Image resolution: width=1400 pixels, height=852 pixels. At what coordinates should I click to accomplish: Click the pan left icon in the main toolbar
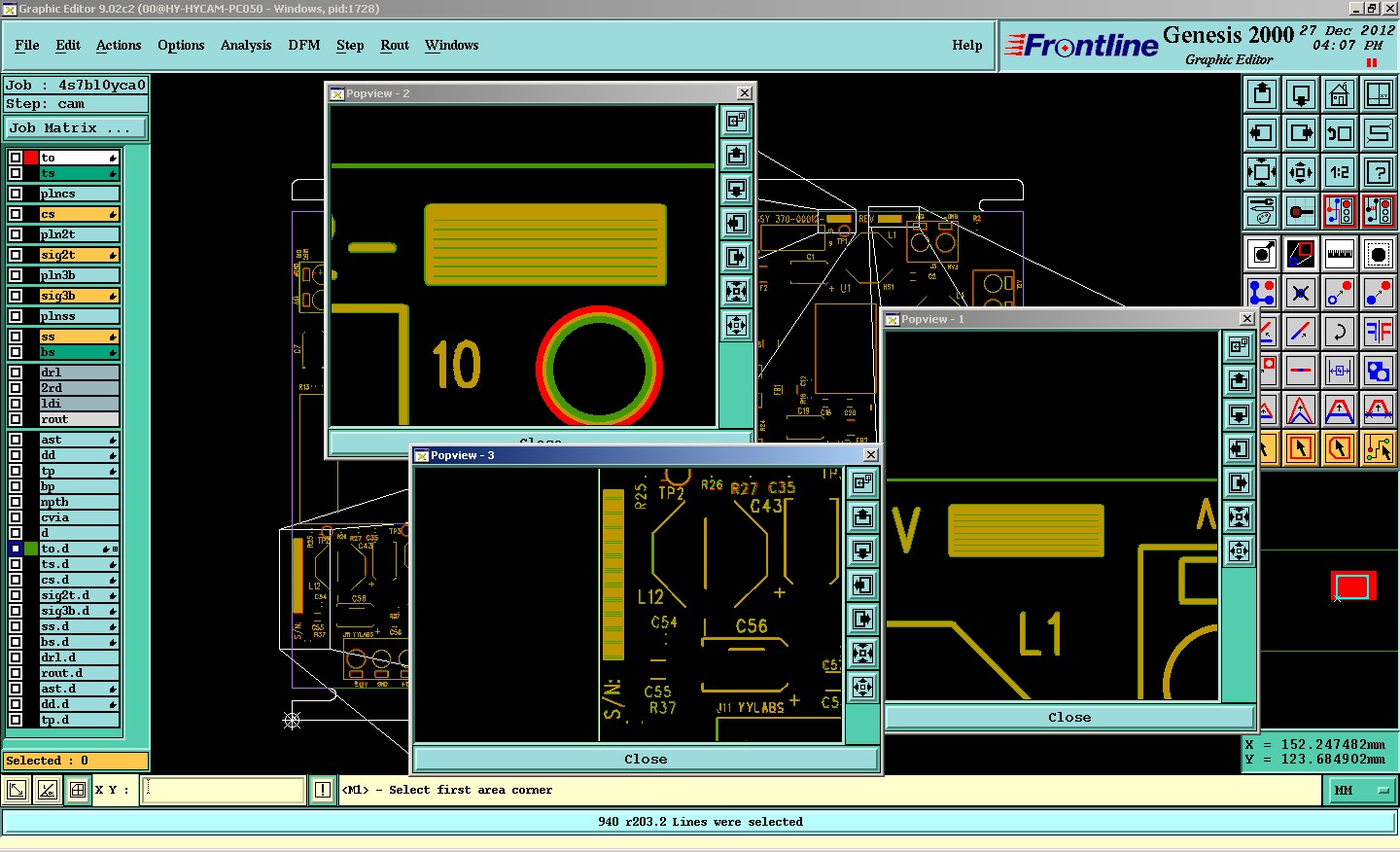point(1262,133)
